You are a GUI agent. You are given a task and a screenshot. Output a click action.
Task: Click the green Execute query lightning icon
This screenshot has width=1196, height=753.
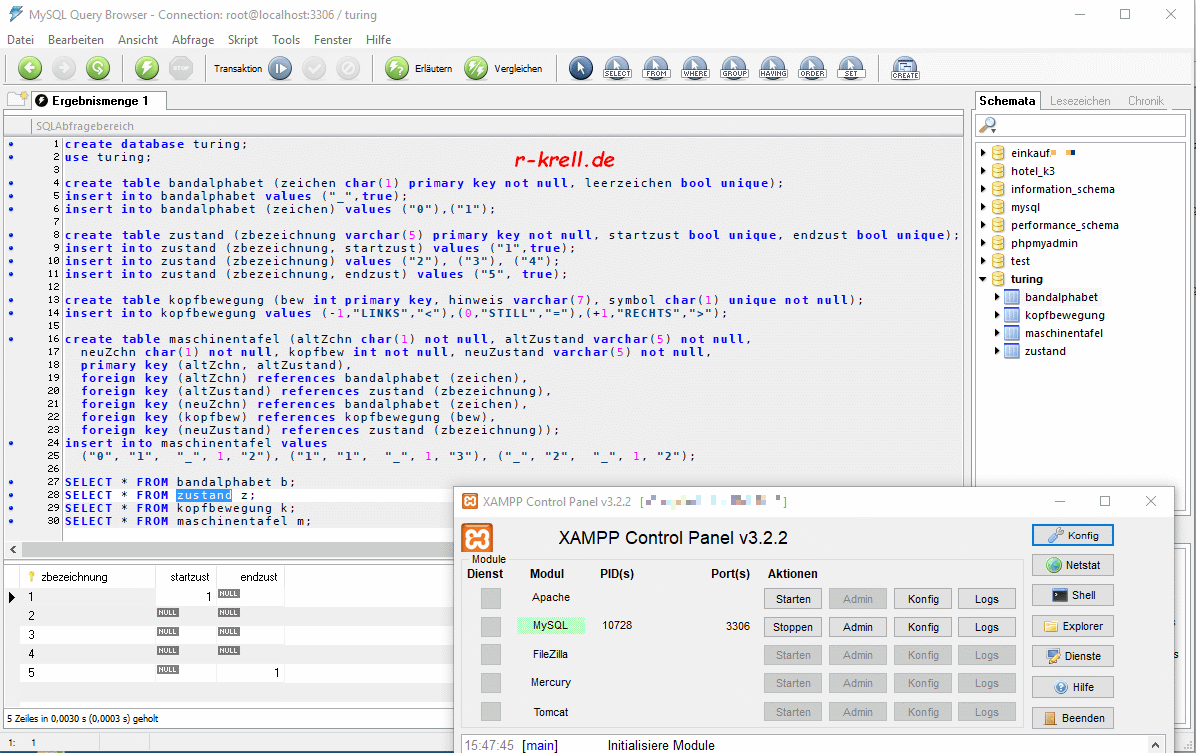(147, 68)
